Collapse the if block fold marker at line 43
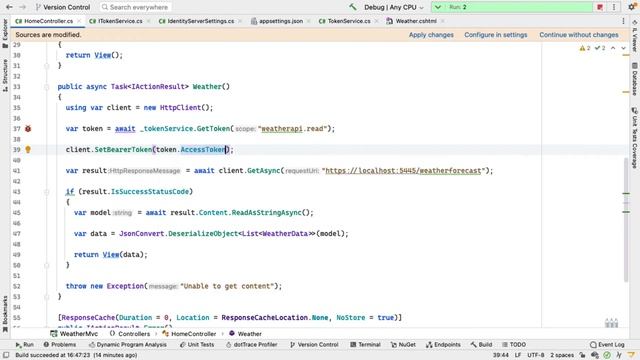The image size is (640, 360). 47,191
